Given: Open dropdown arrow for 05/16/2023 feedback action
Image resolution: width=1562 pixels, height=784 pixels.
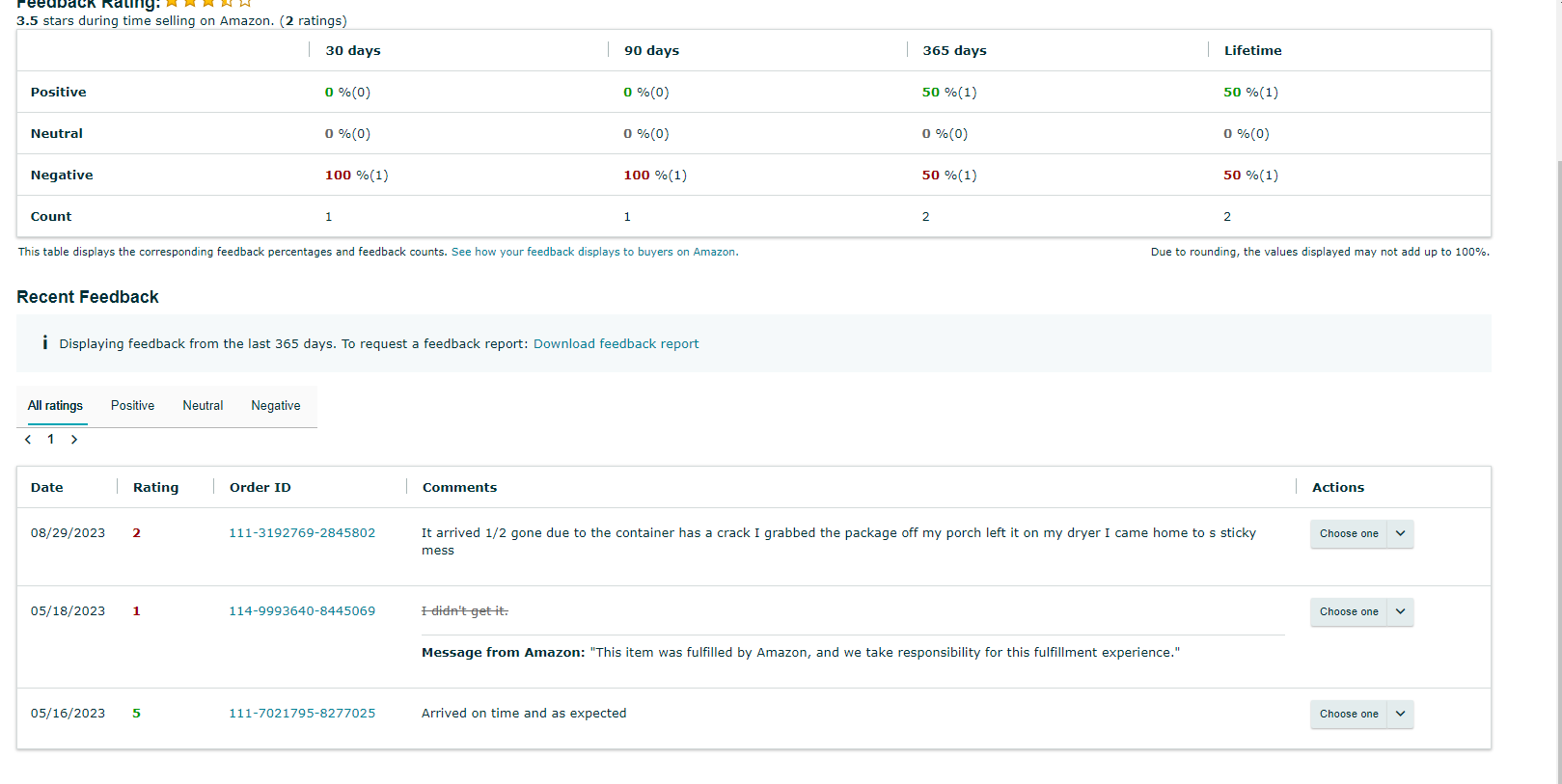Looking at the screenshot, I should click(x=1400, y=714).
